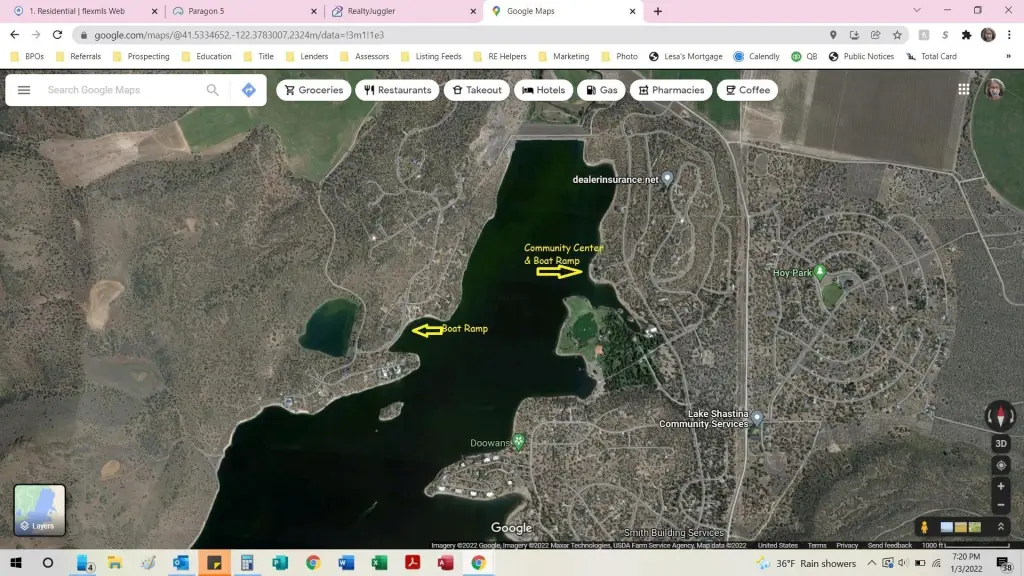The height and width of the screenshot is (576, 1024).
Task: Click the blue Directions icon
Action: [x=248, y=90]
